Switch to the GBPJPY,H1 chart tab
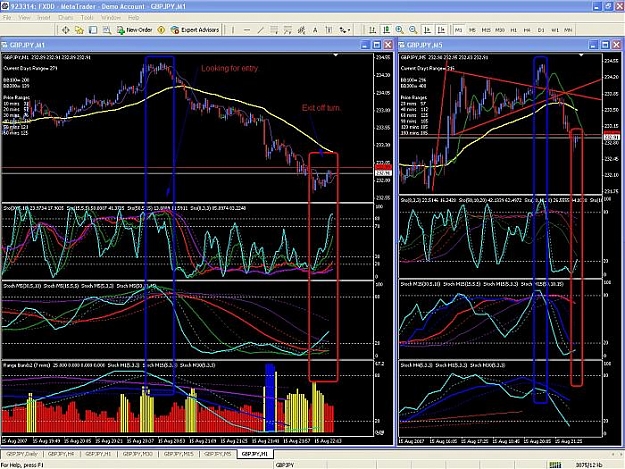The height and width of the screenshot is (469, 625). [x=98, y=454]
